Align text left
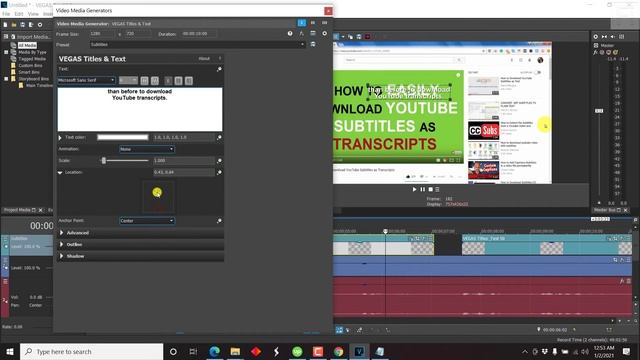Viewport: 640px width, 360px height. point(168,80)
